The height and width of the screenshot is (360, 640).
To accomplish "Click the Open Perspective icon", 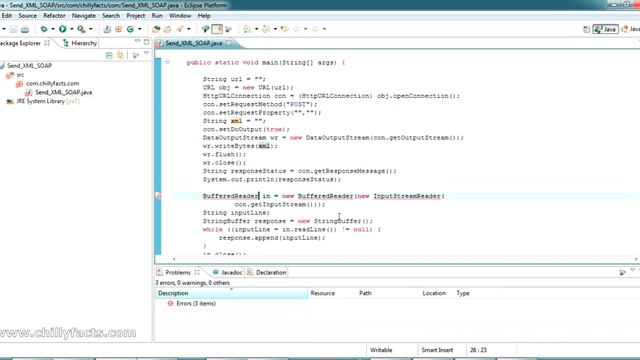I will pyautogui.click(x=586, y=29).
